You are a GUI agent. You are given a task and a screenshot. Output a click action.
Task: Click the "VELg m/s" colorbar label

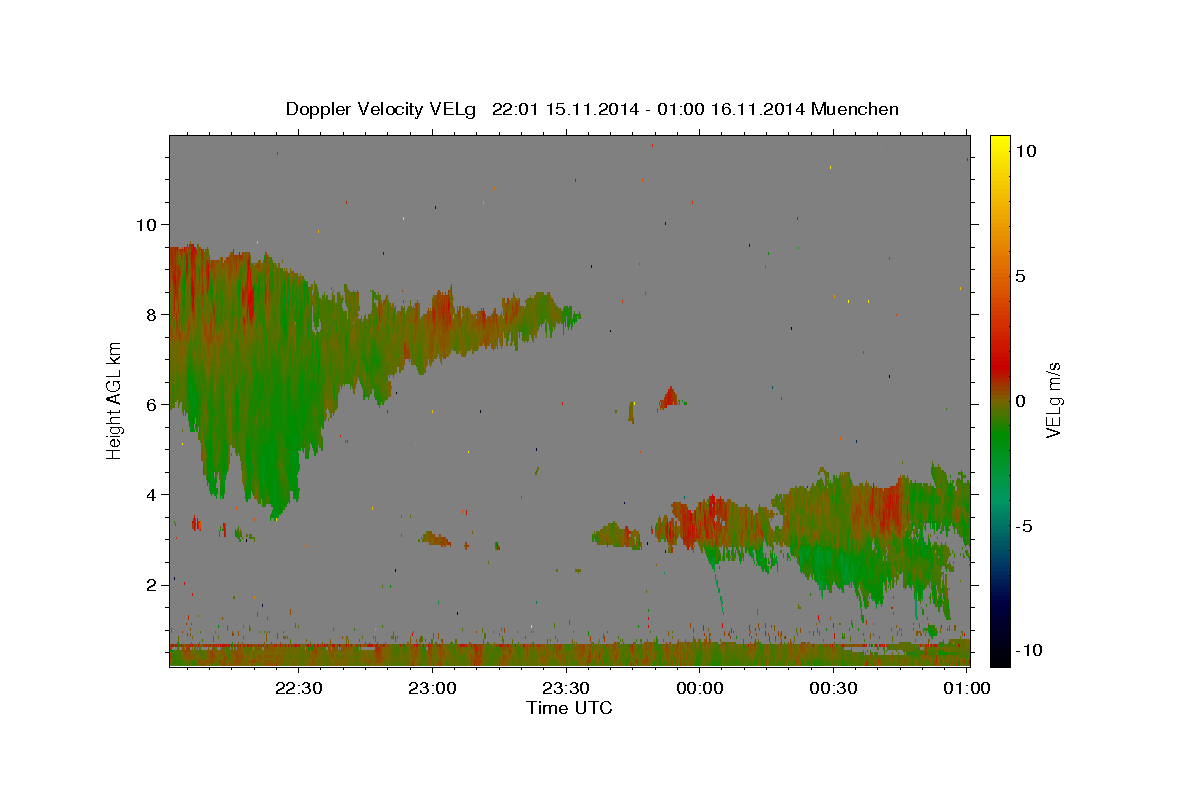(1053, 400)
